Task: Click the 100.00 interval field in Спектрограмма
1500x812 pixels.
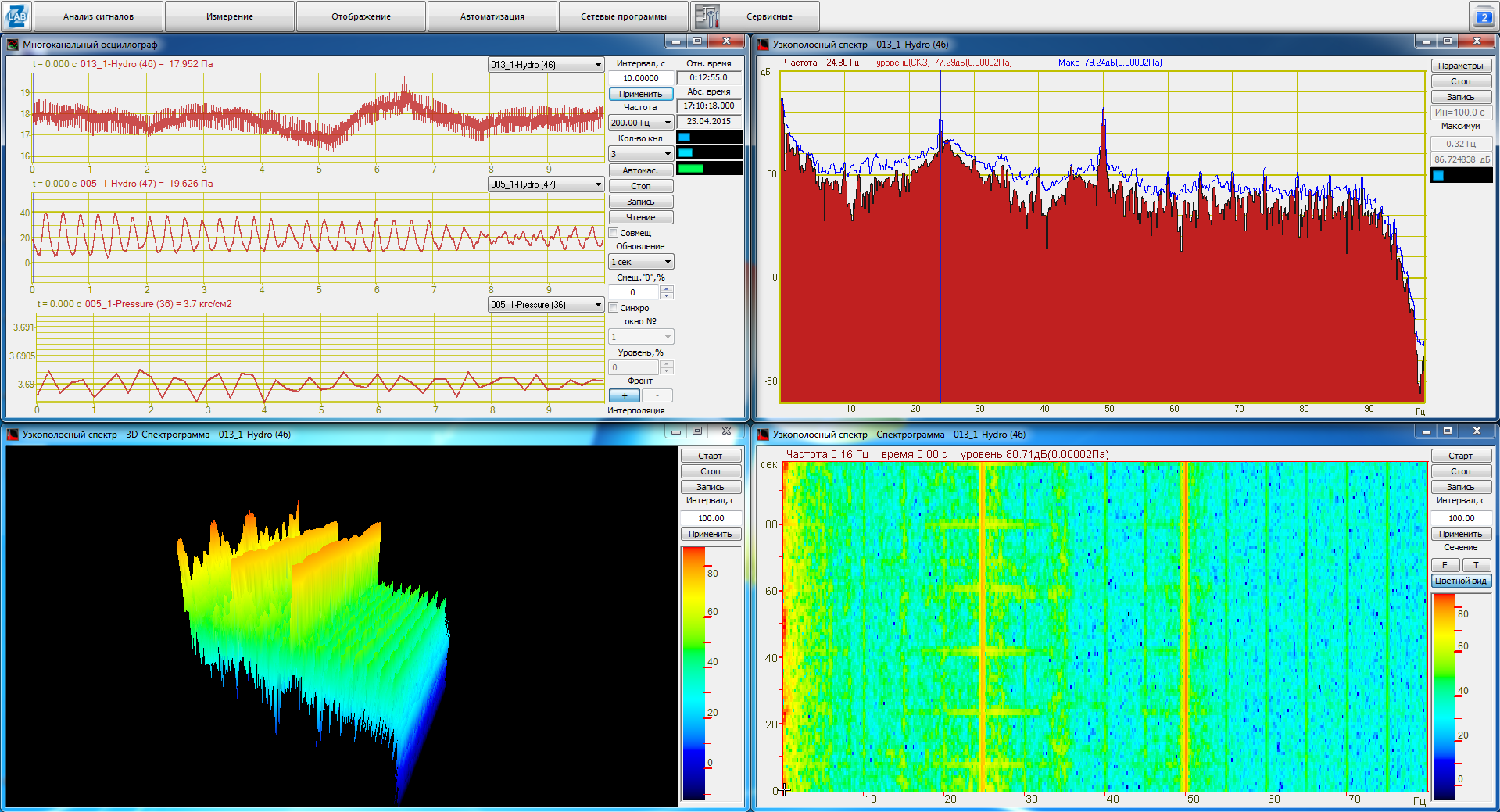Action: [x=1461, y=518]
